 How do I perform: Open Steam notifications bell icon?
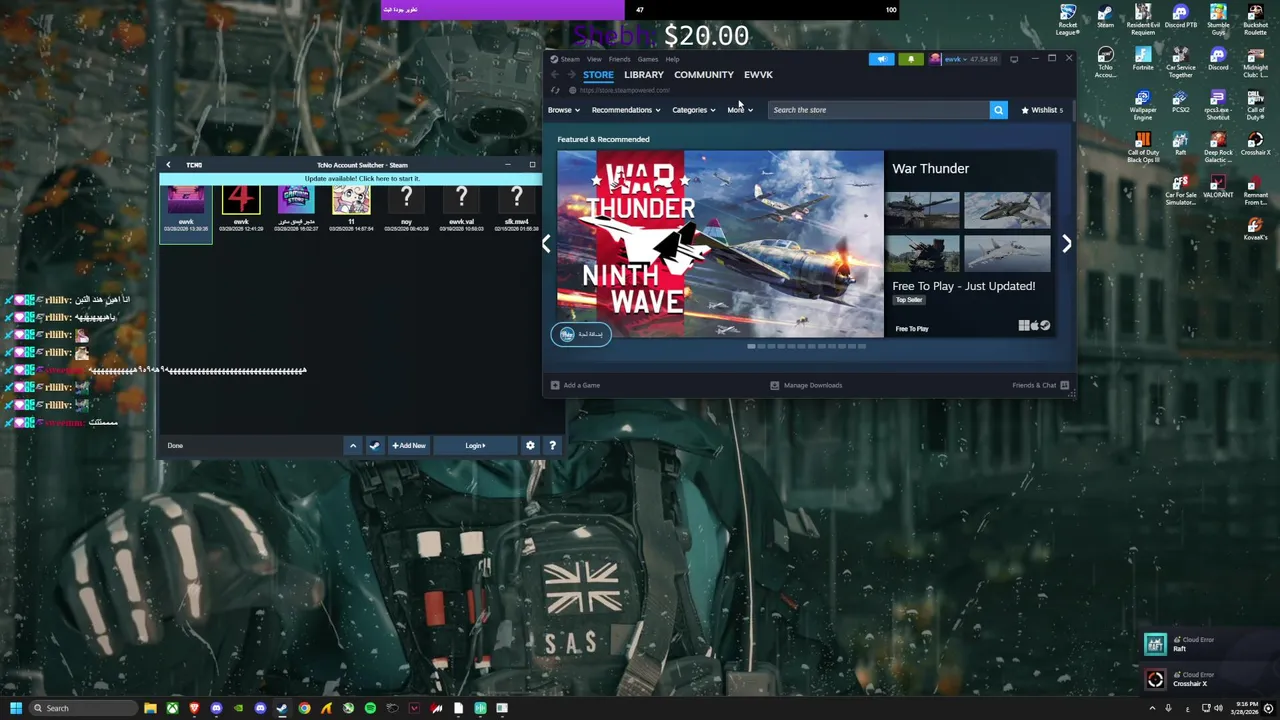pos(910,59)
